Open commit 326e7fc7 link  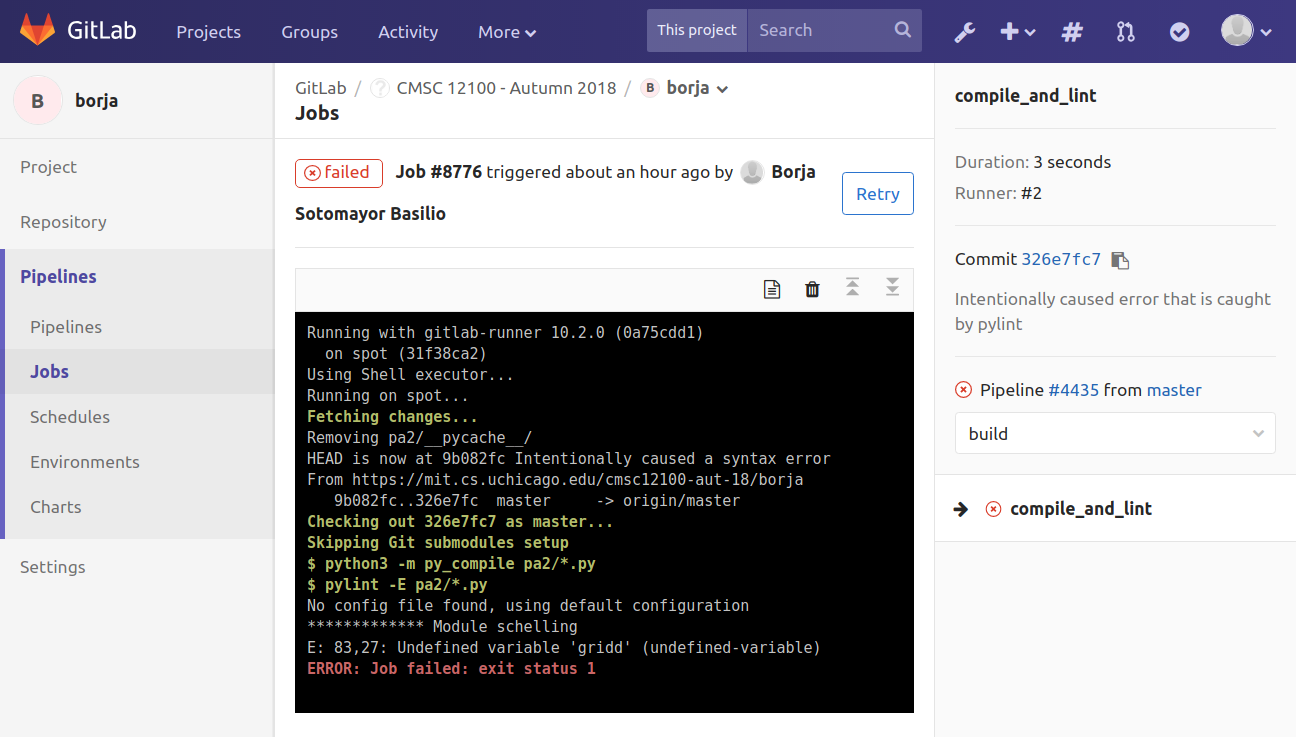1061,259
